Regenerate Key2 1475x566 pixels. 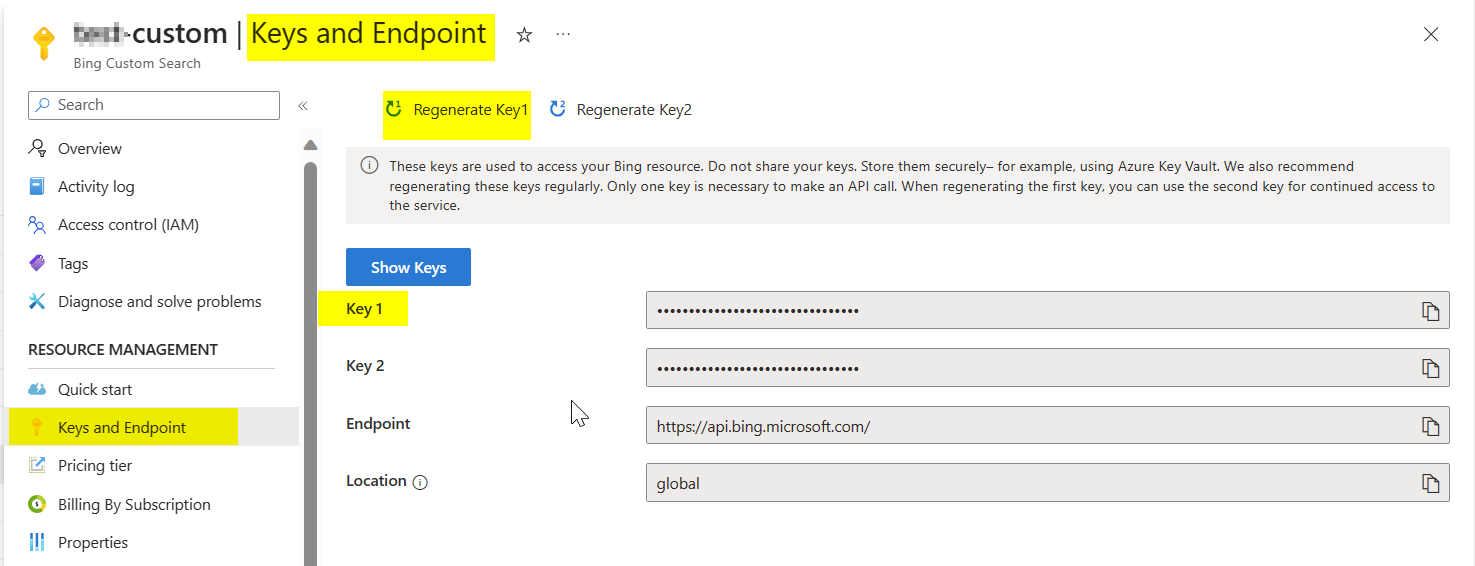pyautogui.click(x=621, y=110)
